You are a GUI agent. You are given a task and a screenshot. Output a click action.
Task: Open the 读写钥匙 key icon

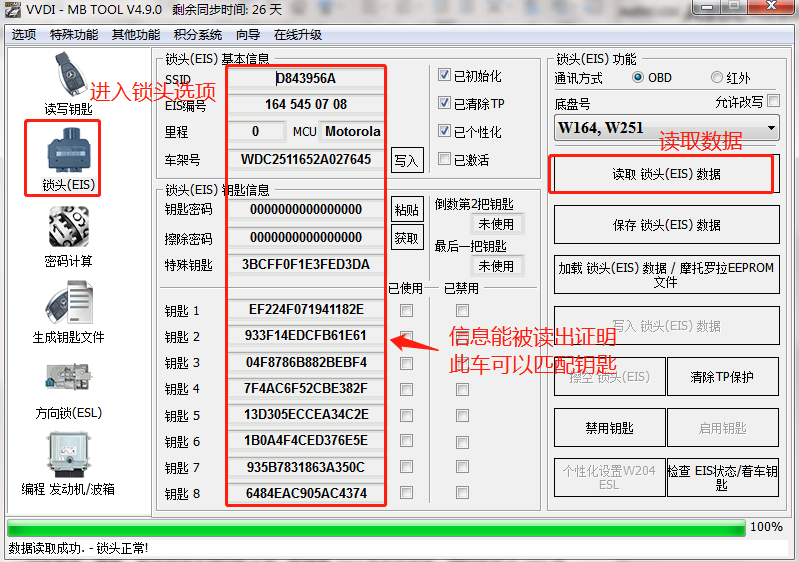point(69,74)
